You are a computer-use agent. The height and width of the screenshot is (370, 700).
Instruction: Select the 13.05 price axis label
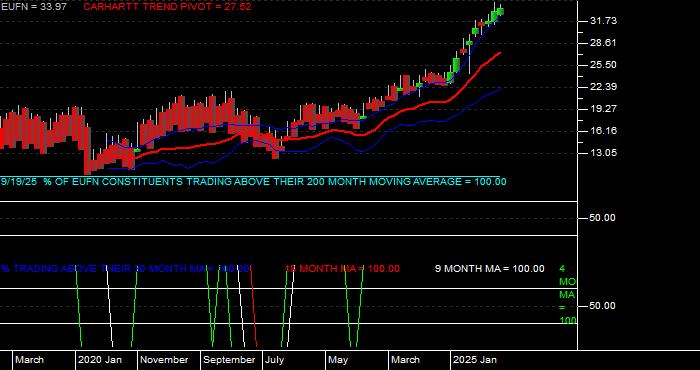tap(603, 153)
